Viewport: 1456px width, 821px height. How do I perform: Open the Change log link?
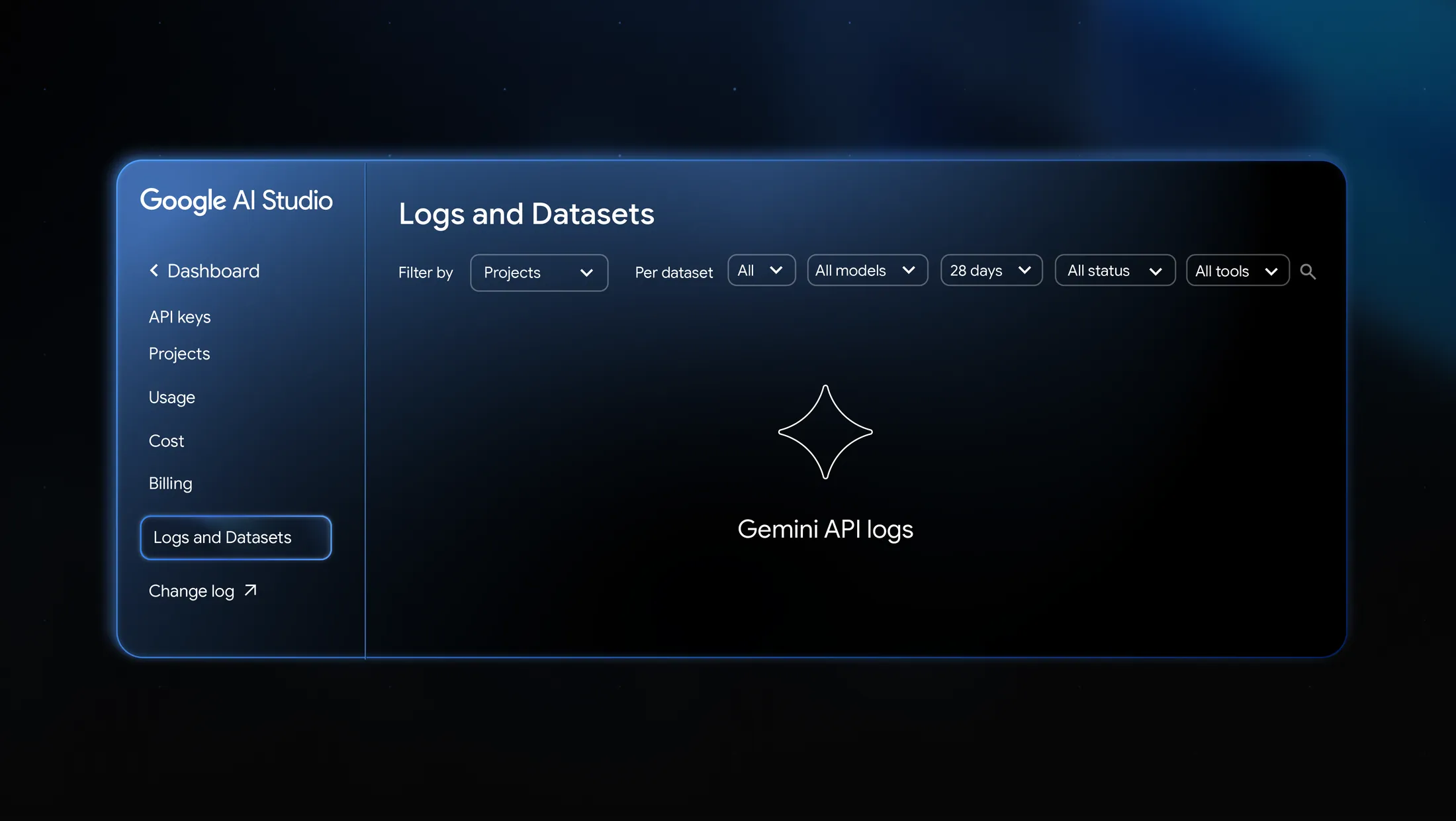[x=192, y=591]
